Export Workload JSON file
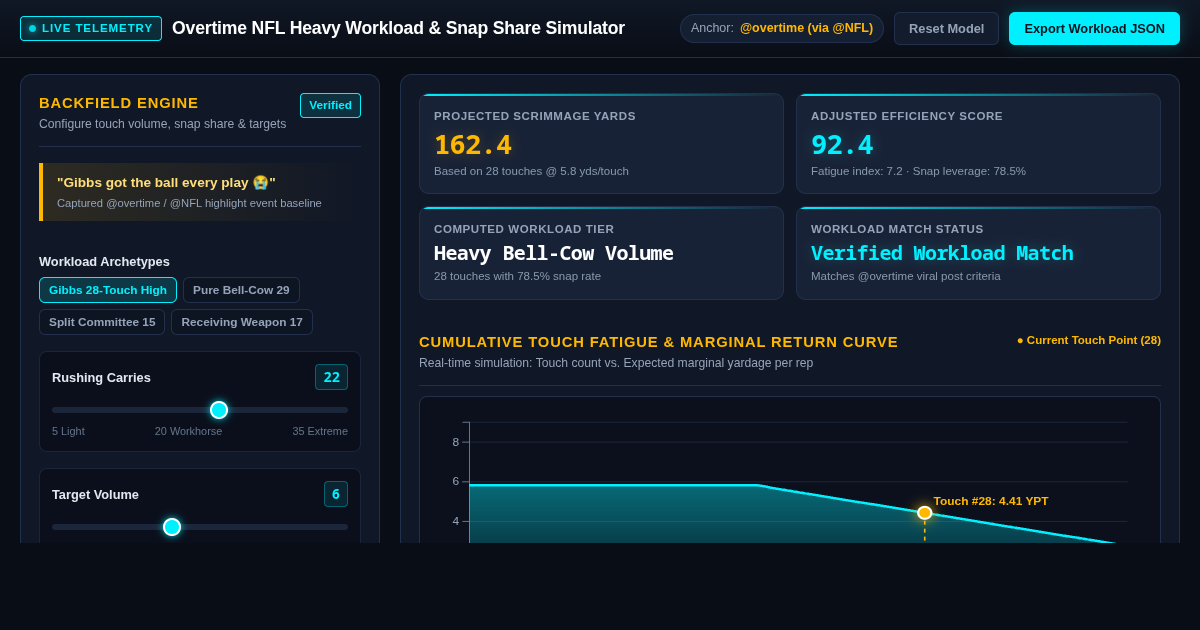The height and width of the screenshot is (630, 1200). (1094, 28)
